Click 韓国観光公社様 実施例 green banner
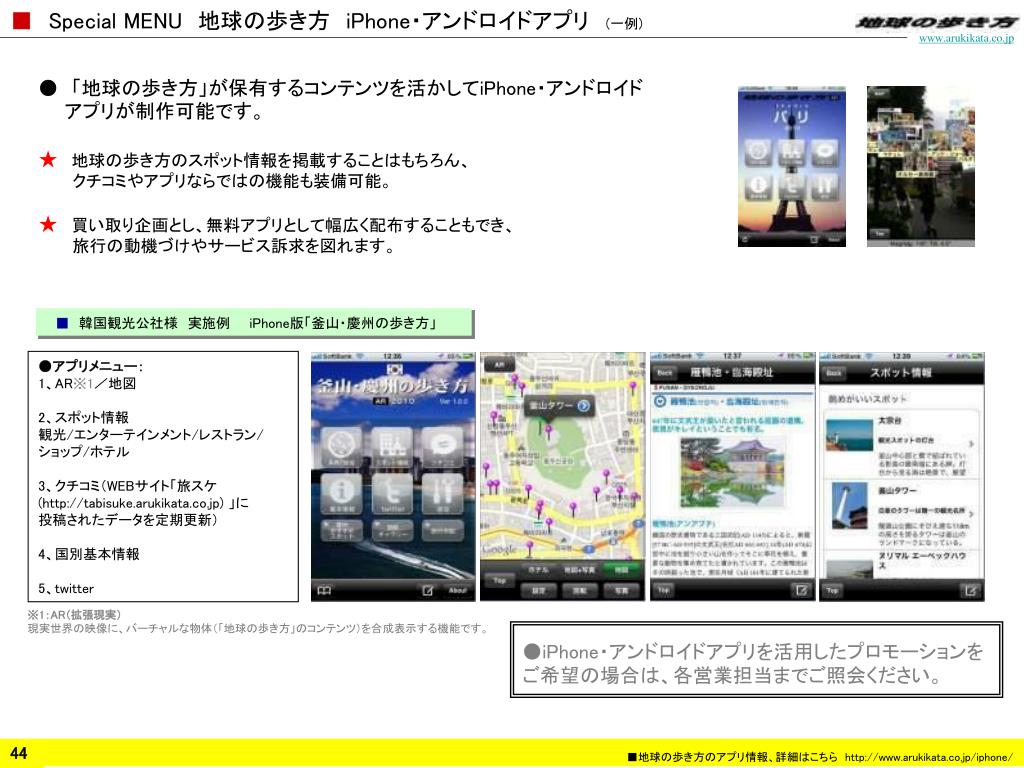1024x768 pixels. coord(255,323)
